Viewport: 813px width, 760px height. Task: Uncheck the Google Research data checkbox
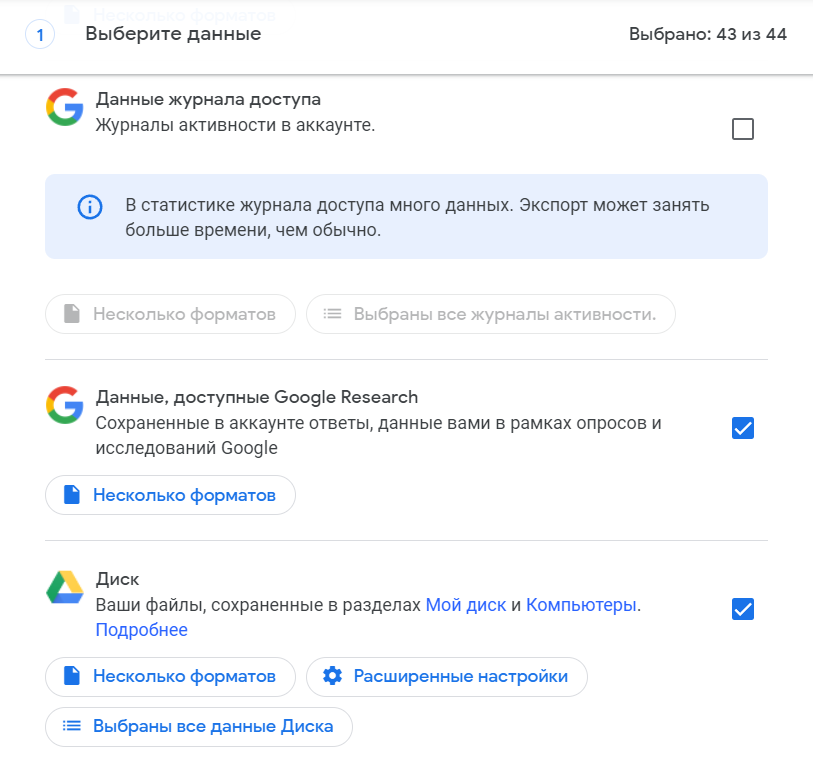(743, 428)
